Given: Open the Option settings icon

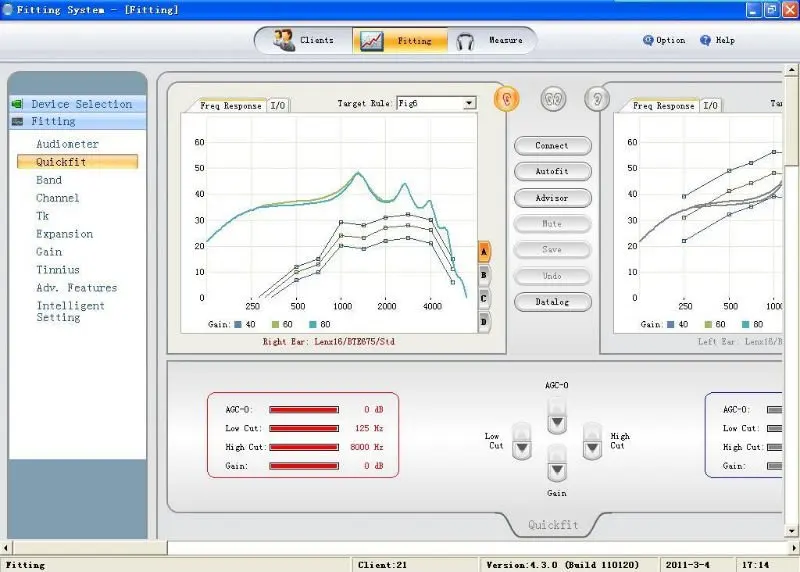Looking at the screenshot, I should (x=648, y=40).
